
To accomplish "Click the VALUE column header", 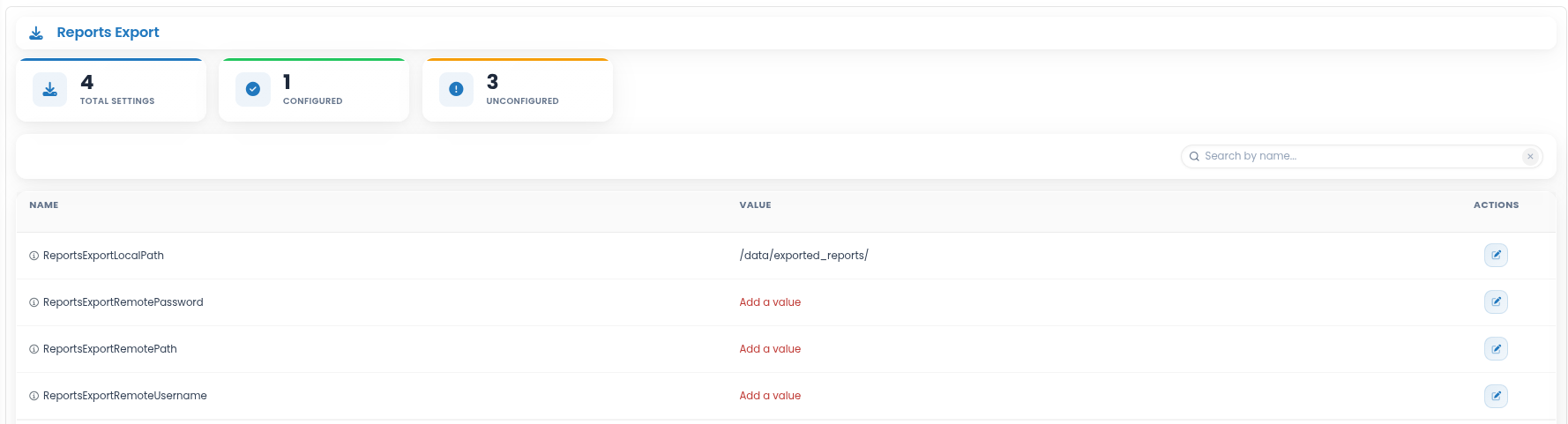I will [x=755, y=205].
